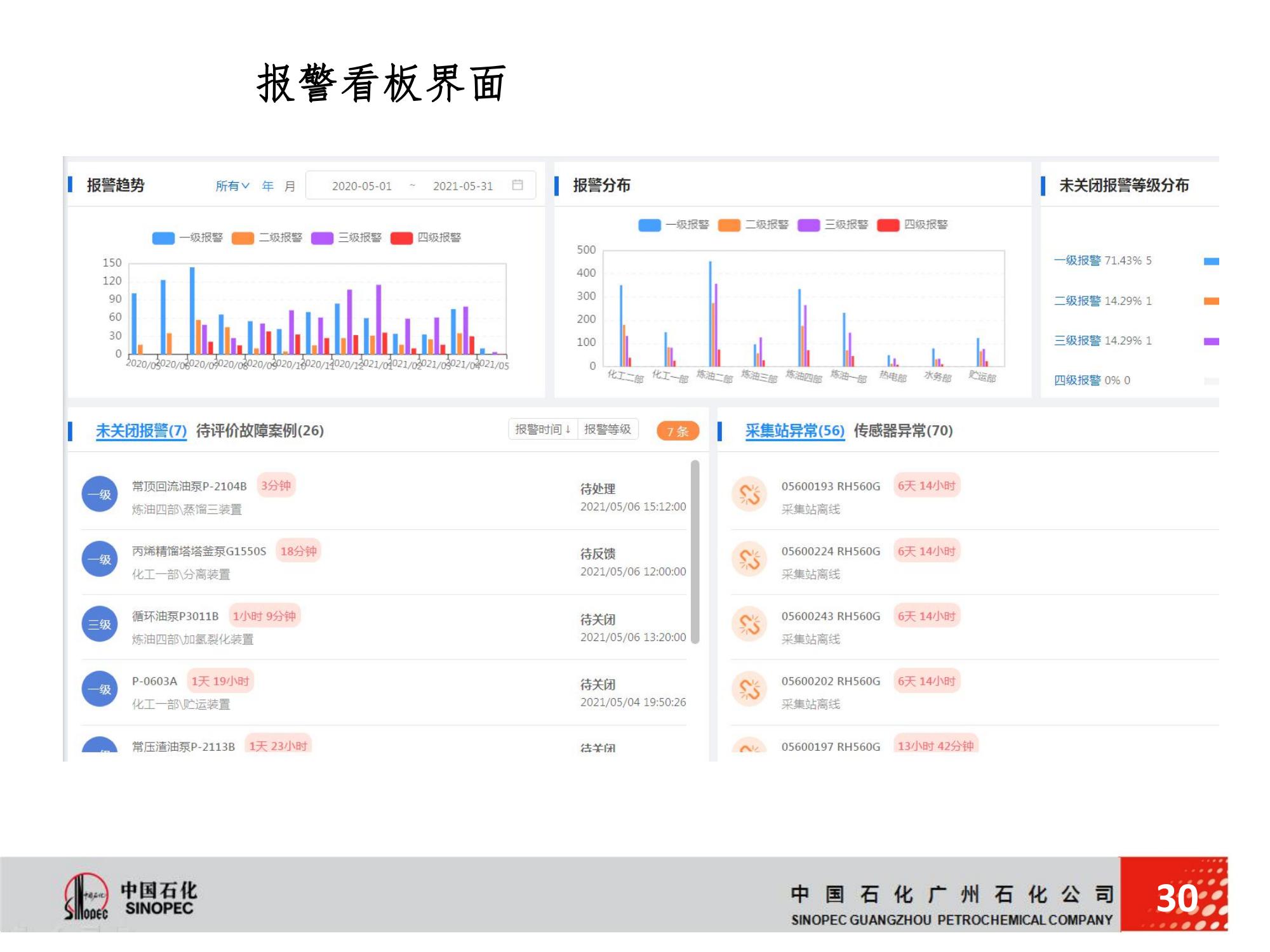Click 一级 badge for P-0603A alarm

100,689
